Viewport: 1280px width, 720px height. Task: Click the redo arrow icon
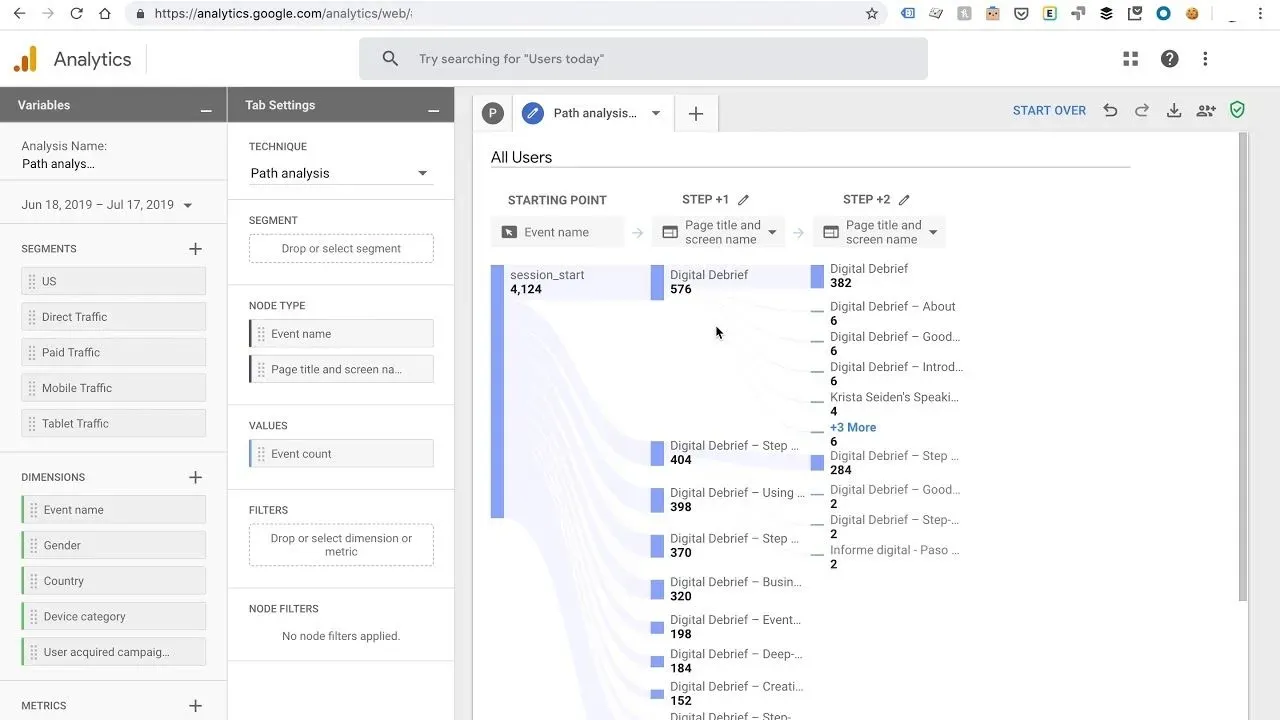tap(1142, 111)
